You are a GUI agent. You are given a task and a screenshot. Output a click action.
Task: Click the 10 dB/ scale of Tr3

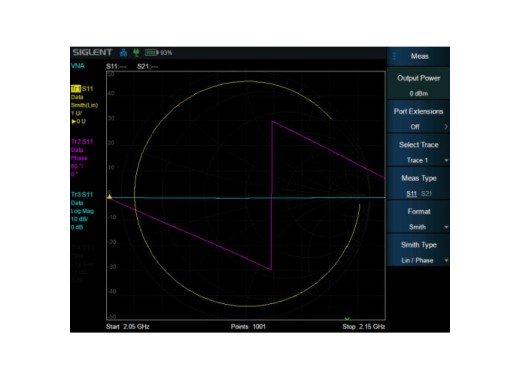tap(79, 219)
